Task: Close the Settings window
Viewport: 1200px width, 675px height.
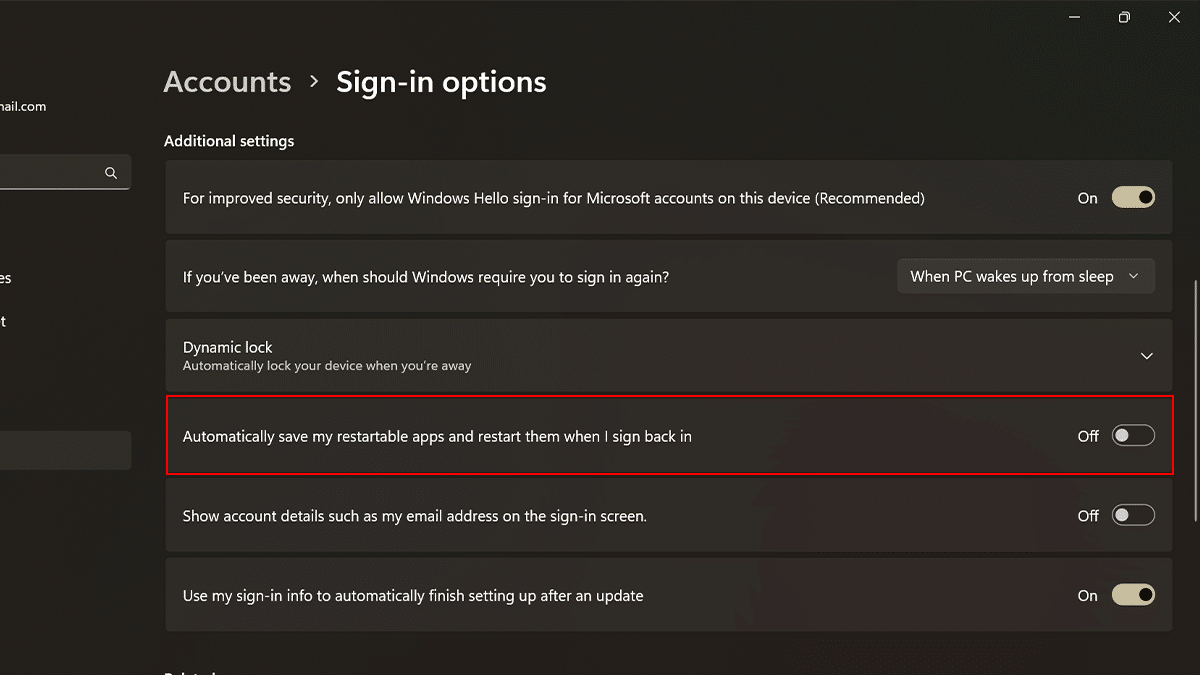Action: (x=1174, y=17)
